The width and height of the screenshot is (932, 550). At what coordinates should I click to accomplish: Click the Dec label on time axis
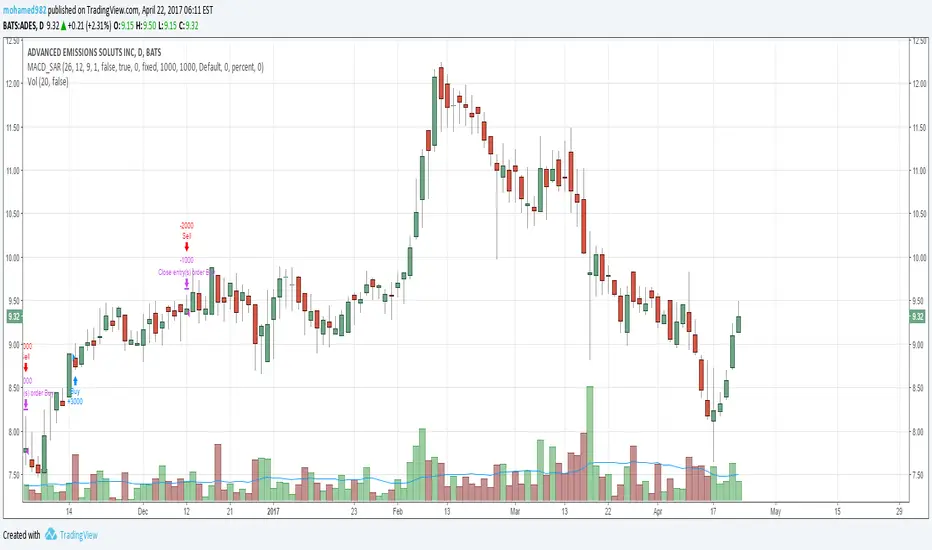[x=143, y=511]
